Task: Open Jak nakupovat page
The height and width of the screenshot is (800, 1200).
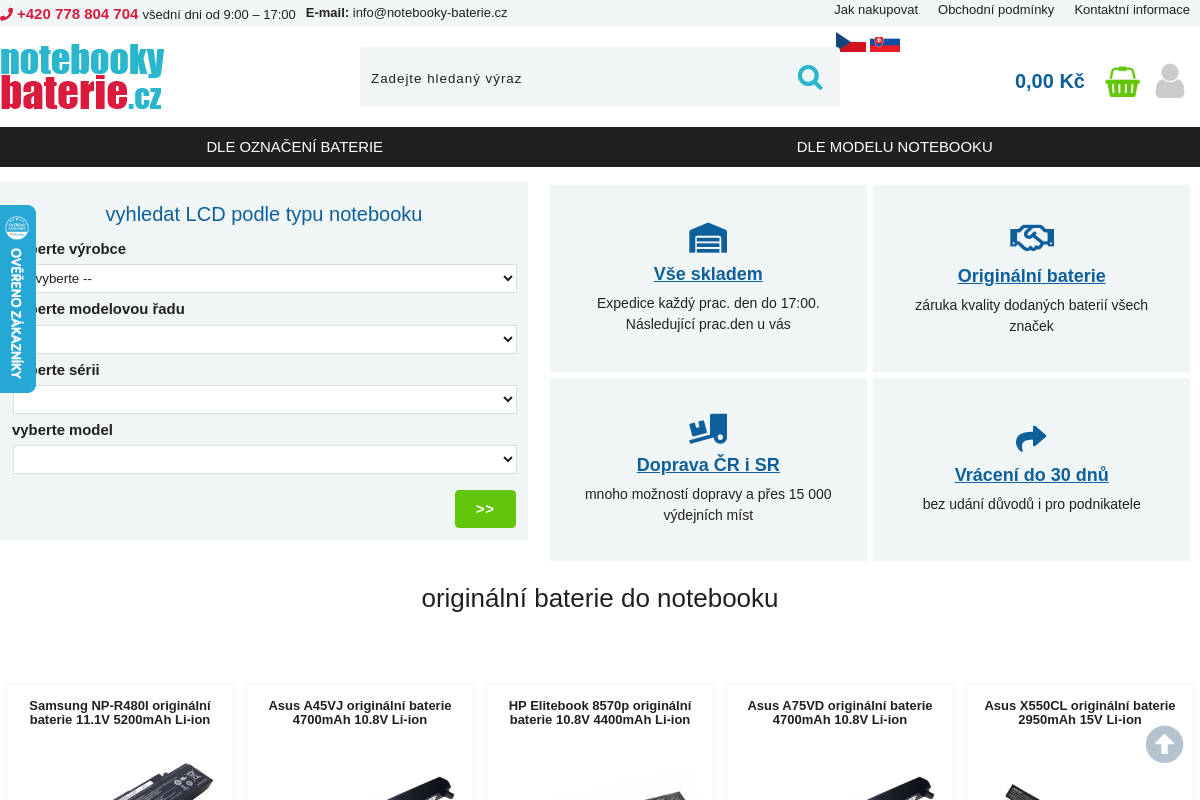Action: (876, 10)
